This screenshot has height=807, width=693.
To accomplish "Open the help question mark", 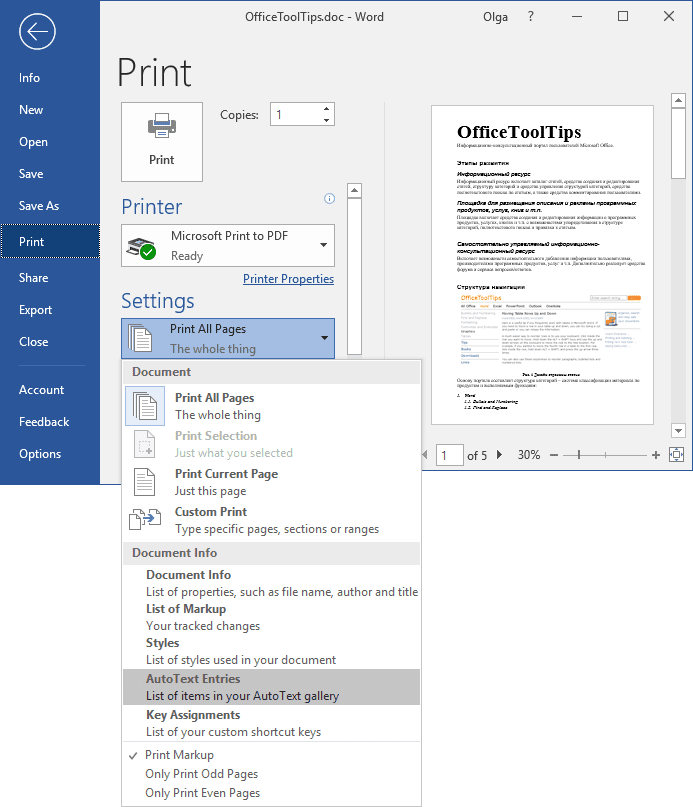I will tap(531, 16).
